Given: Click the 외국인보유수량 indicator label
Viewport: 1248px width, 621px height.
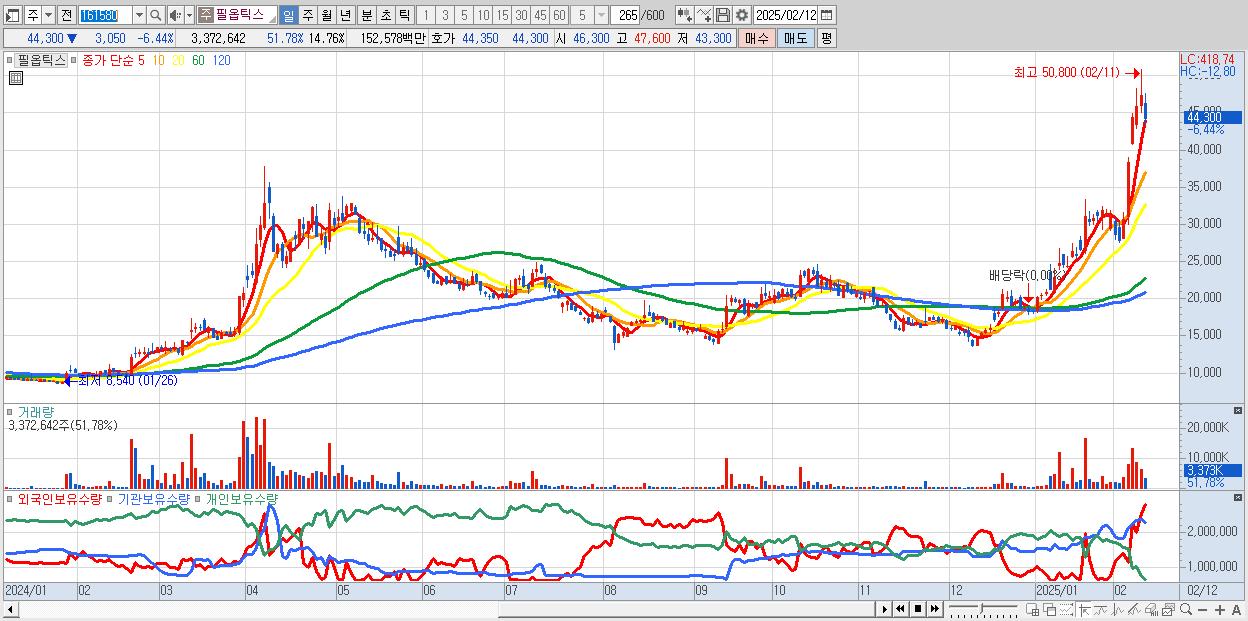Looking at the screenshot, I should point(60,498).
